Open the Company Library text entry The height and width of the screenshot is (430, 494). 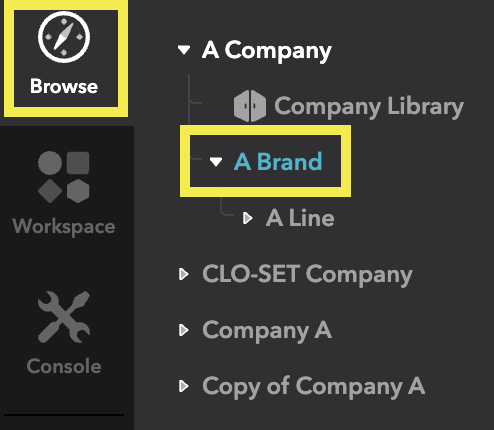click(x=369, y=107)
